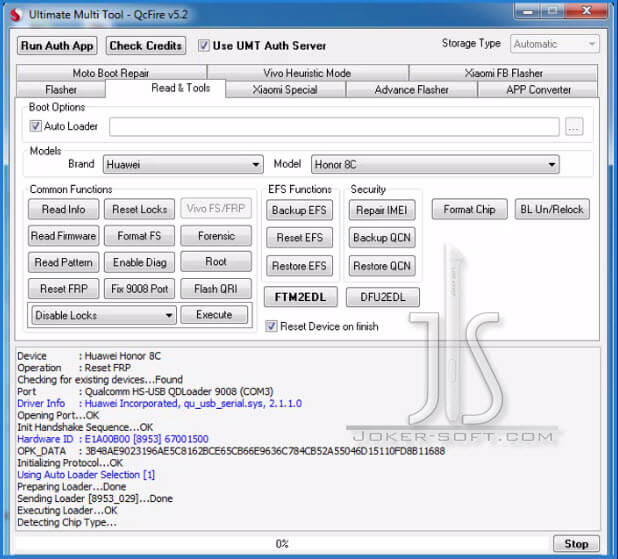Screen dimensions: 618x559
Task: Click the Root button
Action: point(216,261)
